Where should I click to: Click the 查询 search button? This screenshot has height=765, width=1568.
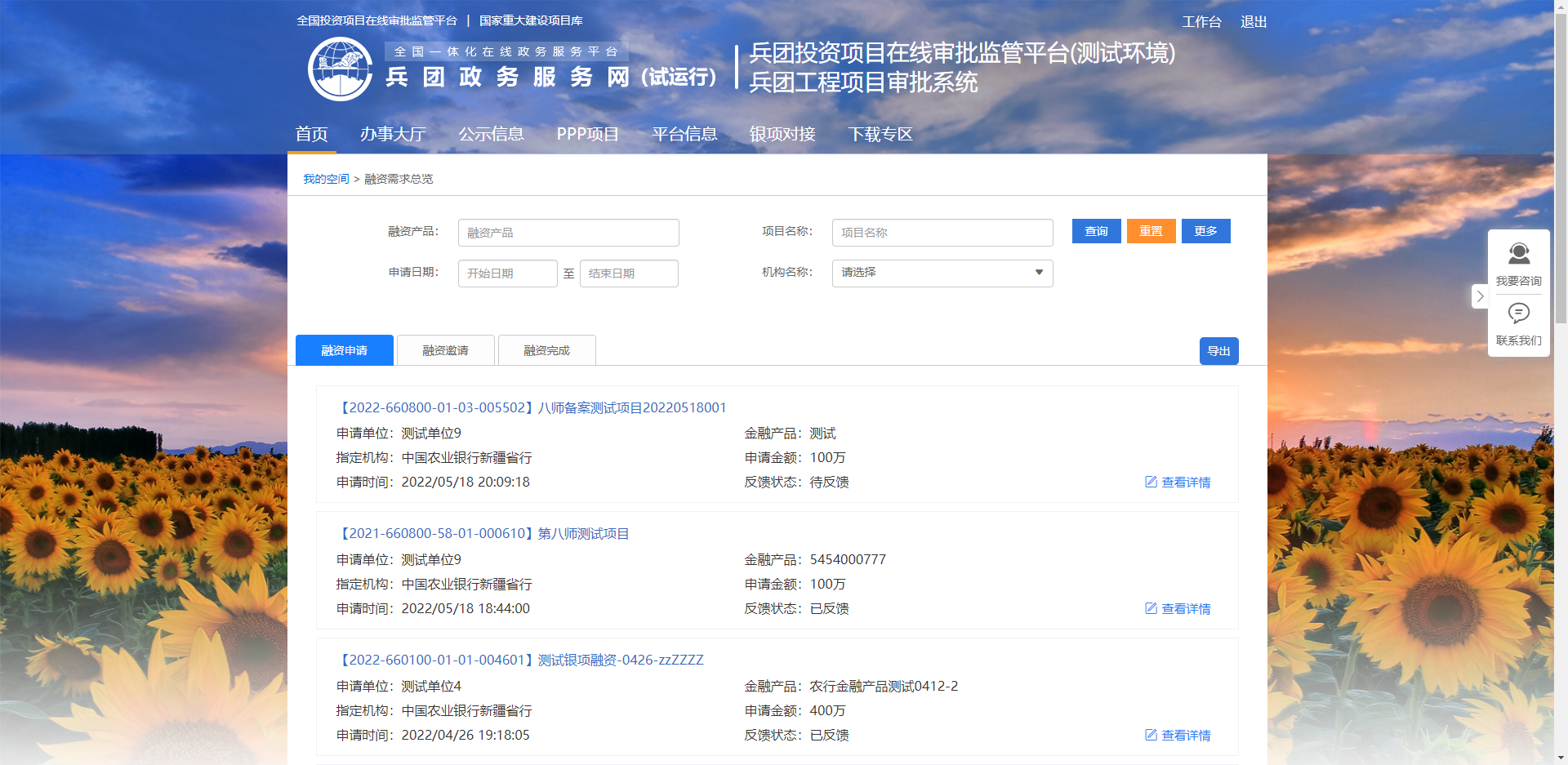(1096, 231)
